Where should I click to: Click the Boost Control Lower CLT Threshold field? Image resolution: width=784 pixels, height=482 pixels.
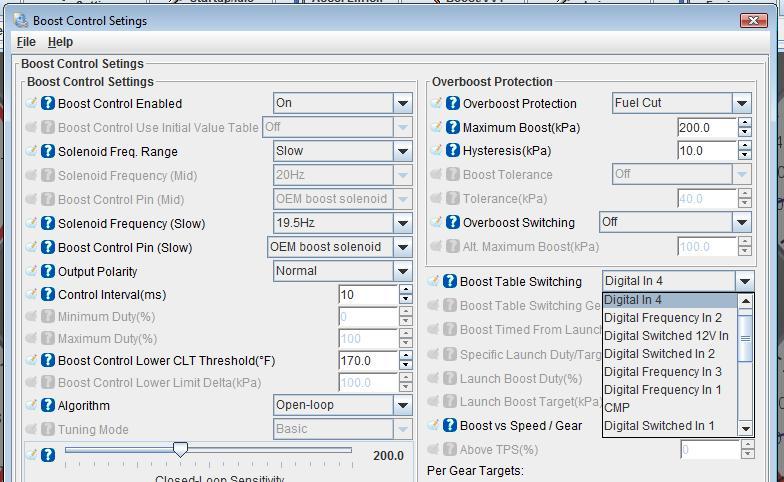[x=368, y=360]
